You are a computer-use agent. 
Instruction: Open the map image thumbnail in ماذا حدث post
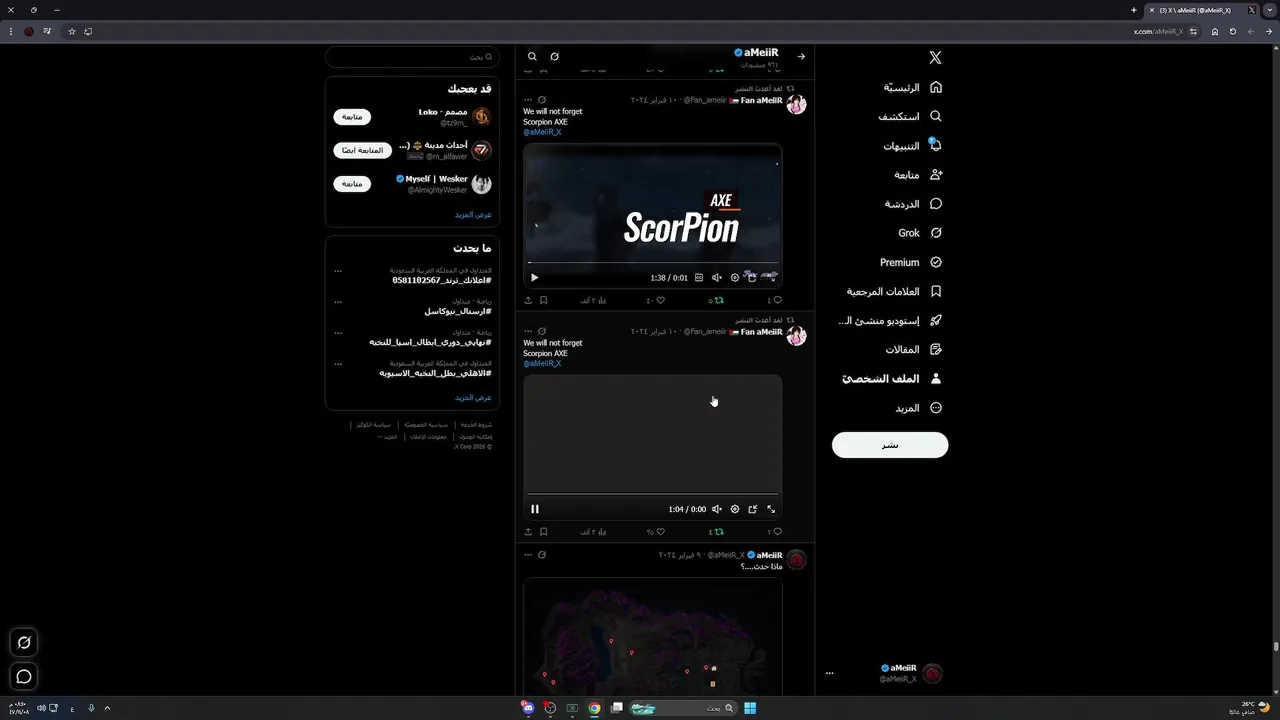[x=653, y=637]
